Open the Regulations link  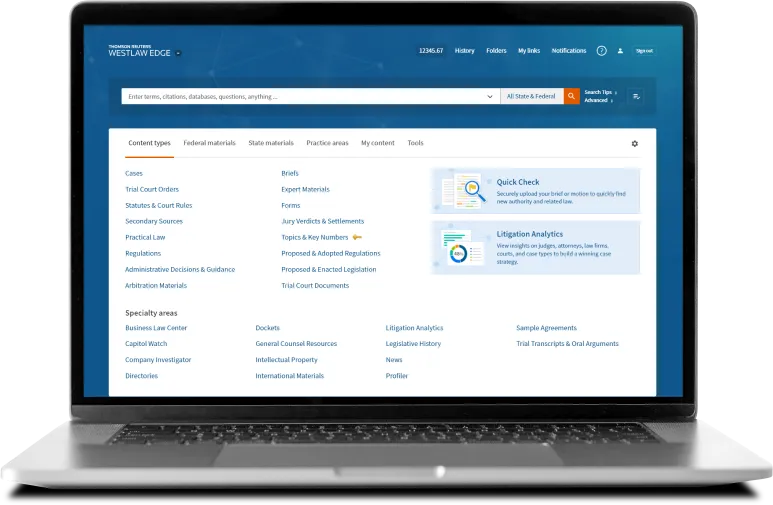[143, 253]
